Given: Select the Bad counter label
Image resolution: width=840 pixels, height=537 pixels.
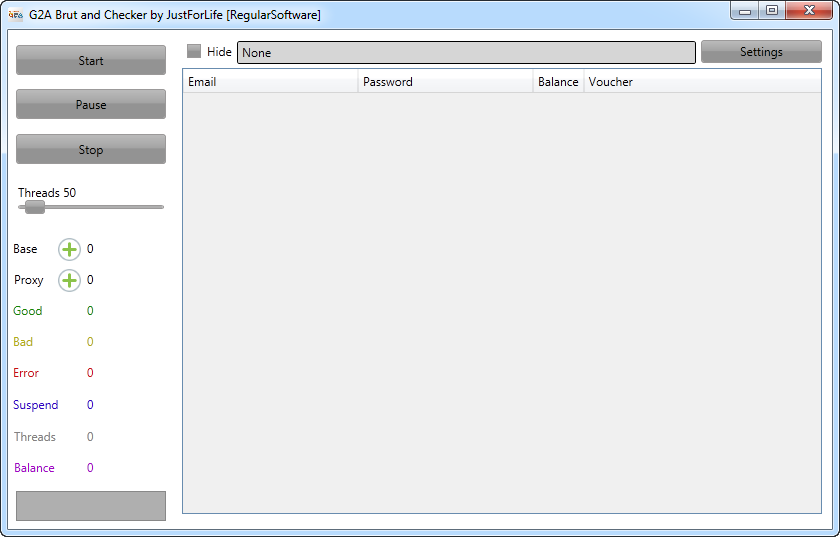Looking at the screenshot, I should [23, 342].
